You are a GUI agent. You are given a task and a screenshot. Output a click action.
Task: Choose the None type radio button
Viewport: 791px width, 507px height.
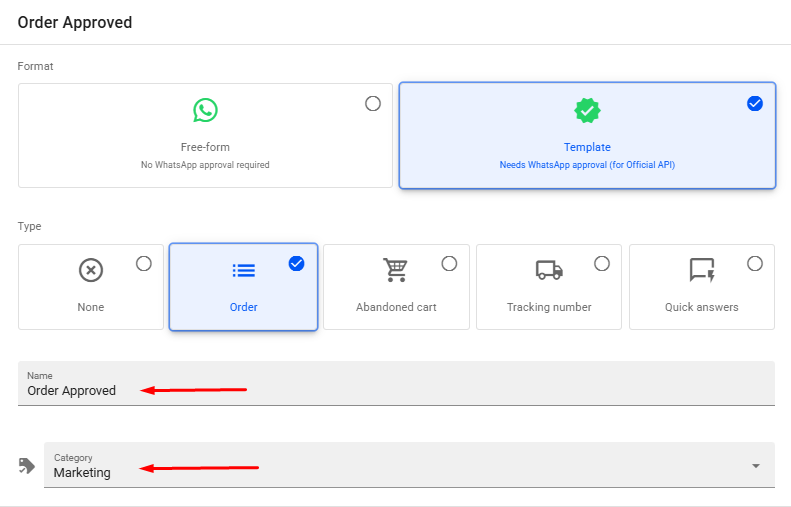coord(144,263)
